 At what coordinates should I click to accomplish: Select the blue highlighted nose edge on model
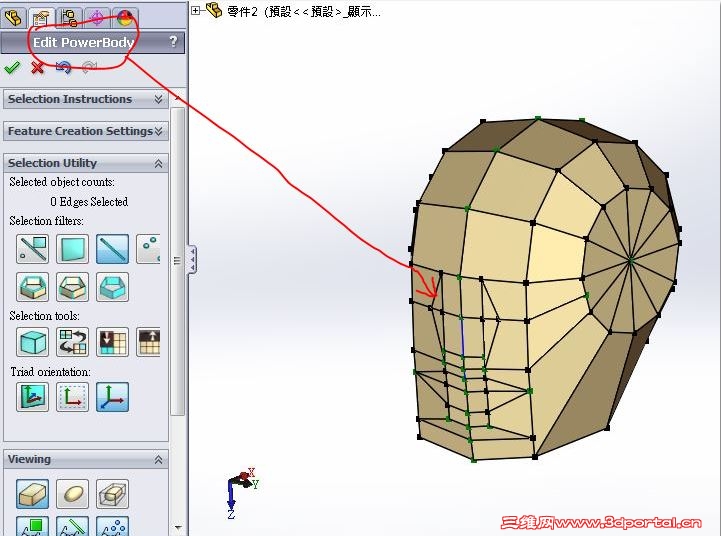click(463, 339)
